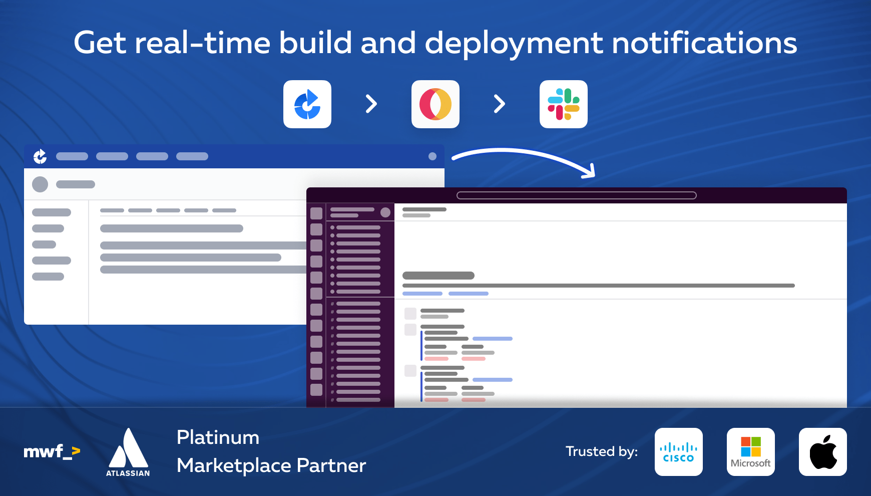Click the Slack app icon tile

(x=563, y=104)
